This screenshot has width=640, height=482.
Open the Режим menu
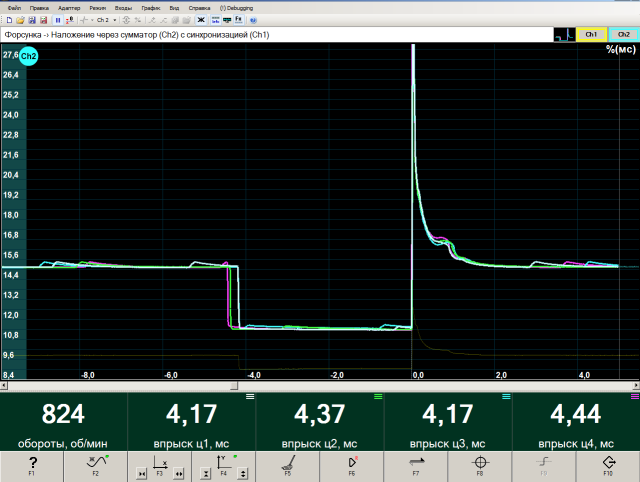(97, 7)
